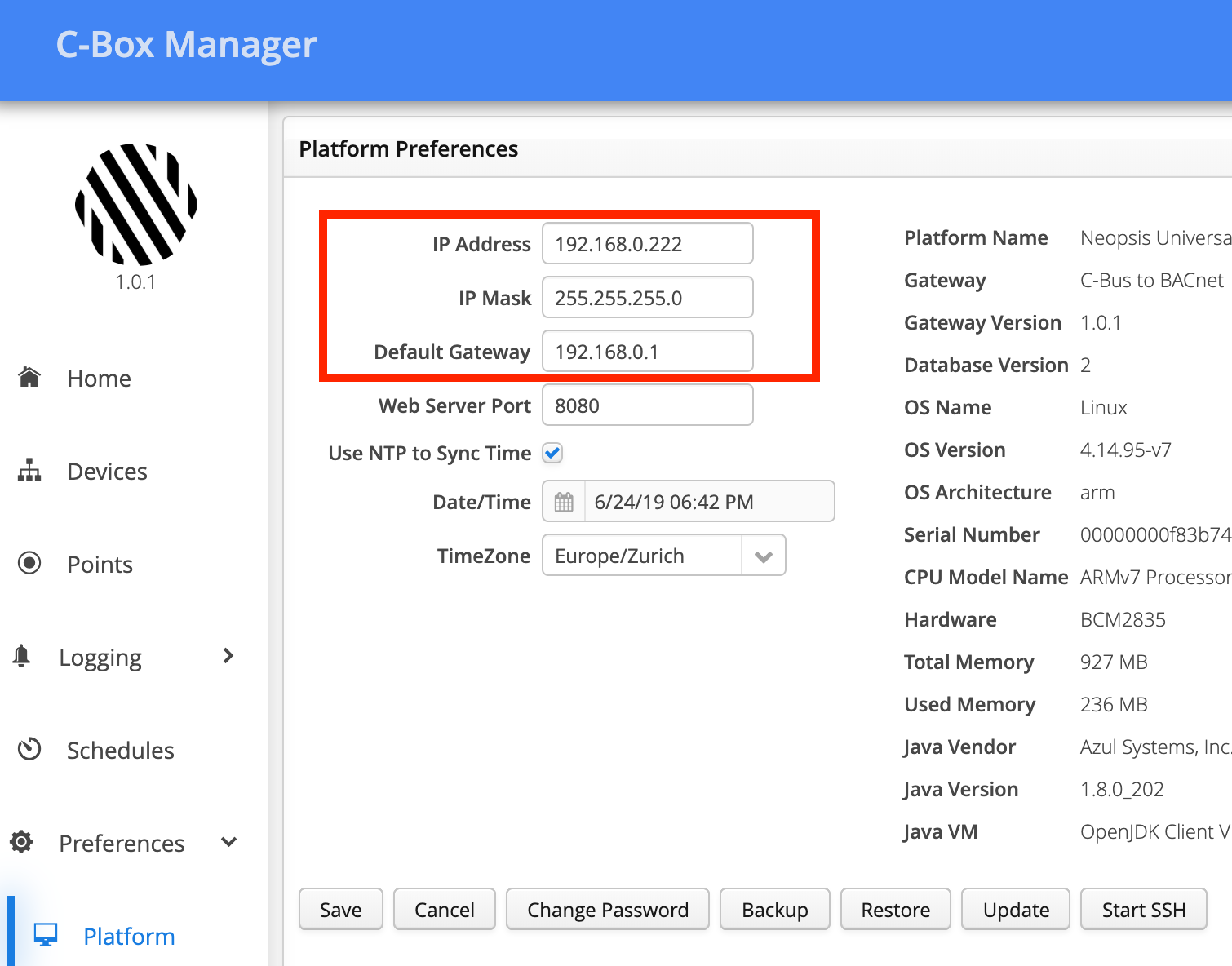Click the Start SSH button

[x=1143, y=909]
